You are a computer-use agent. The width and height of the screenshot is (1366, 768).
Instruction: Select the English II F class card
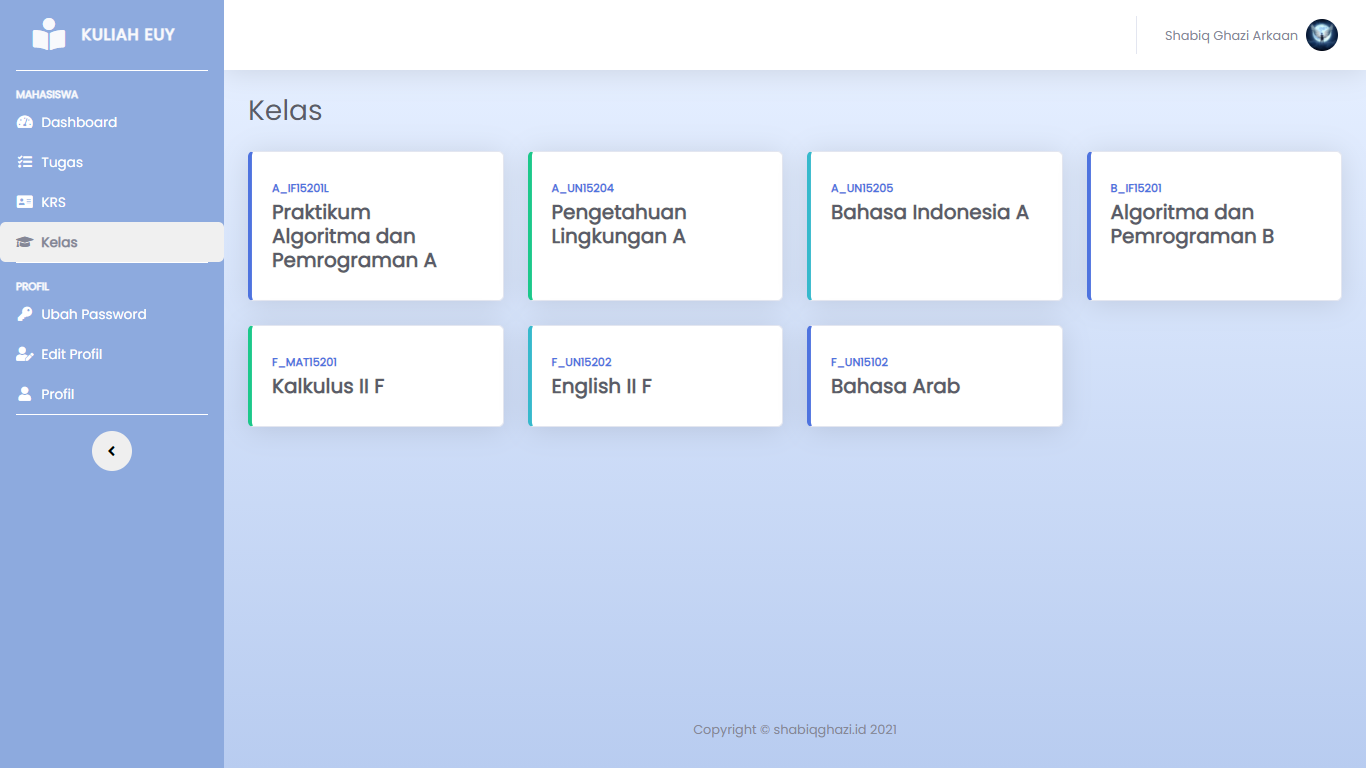click(655, 376)
